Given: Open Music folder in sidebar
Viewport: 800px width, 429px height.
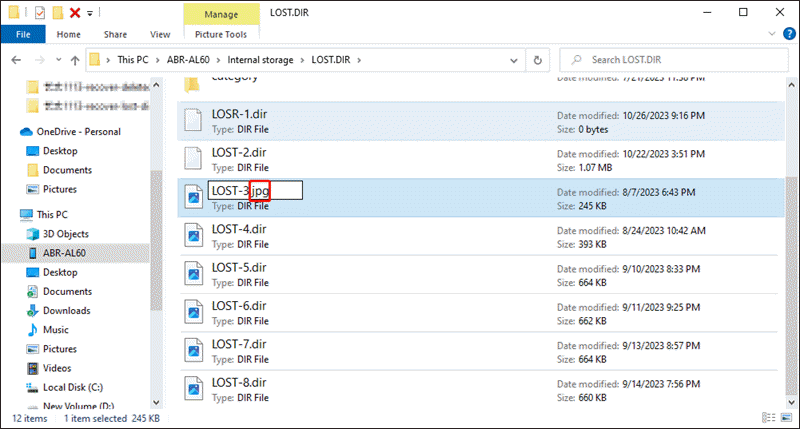Looking at the screenshot, I should pyautogui.click(x=56, y=330).
